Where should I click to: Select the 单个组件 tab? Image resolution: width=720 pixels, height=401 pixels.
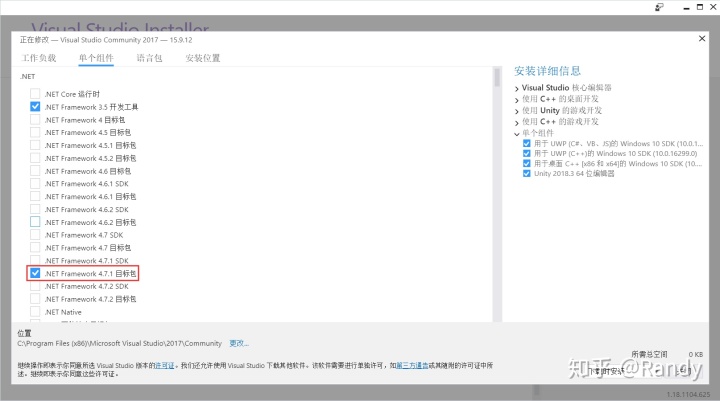[96, 58]
